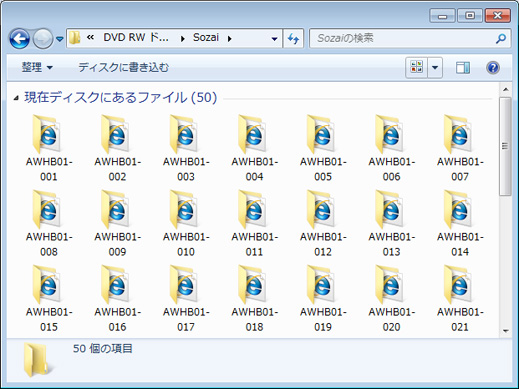Click the search magnifier icon
Viewport: 519px width, 389px height.
pos(501,39)
